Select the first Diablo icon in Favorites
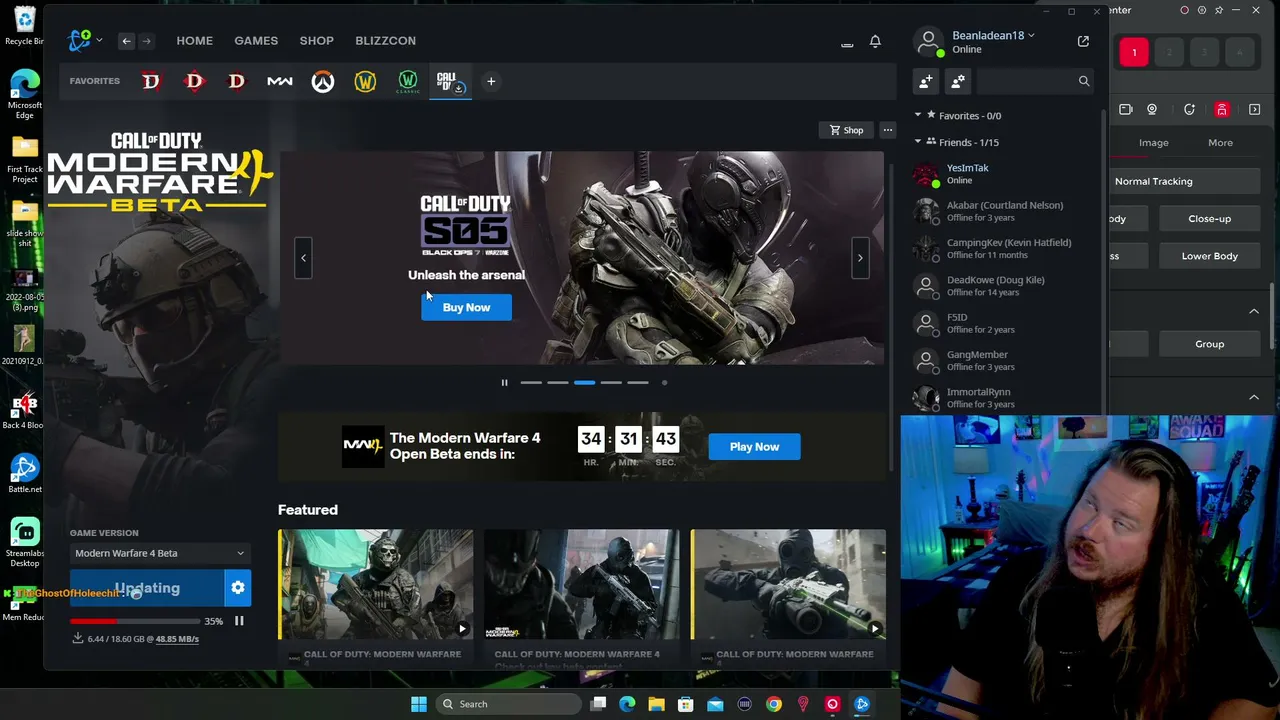Screen dimensions: 1280x720 click(x=151, y=81)
